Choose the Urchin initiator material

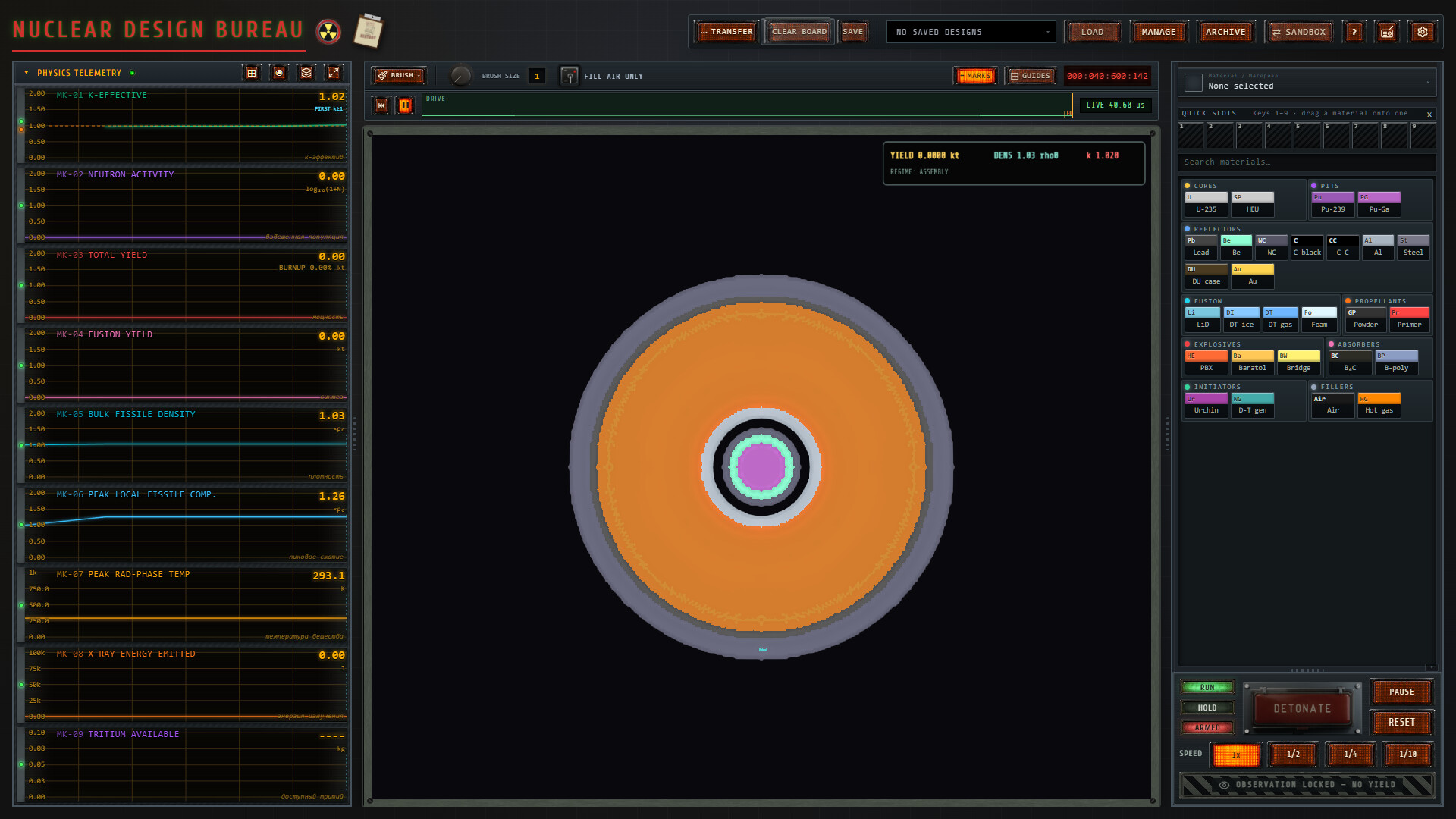point(1206,404)
